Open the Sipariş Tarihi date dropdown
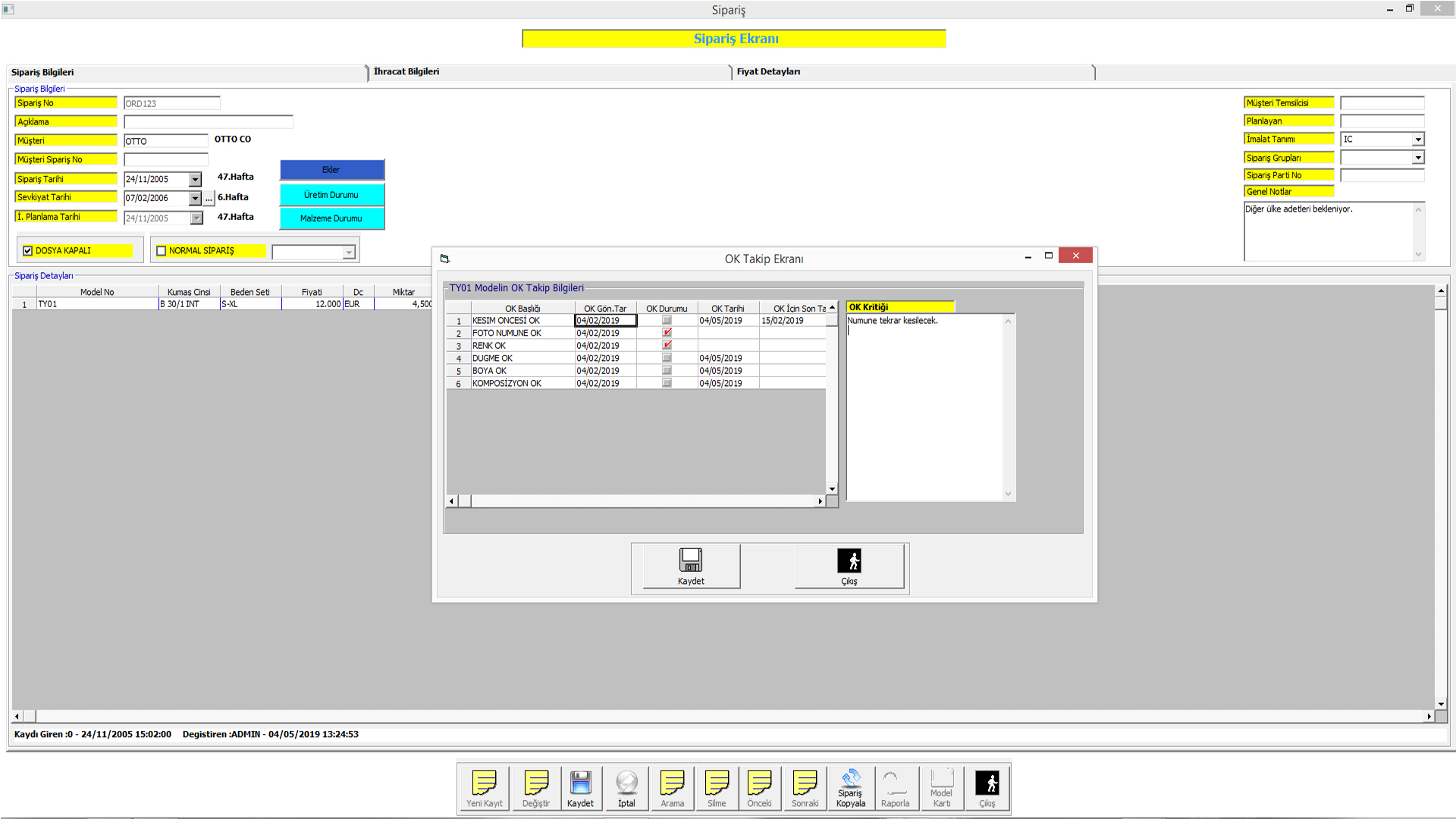This screenshot has width=1456, height=819. (x=195, y=180)
